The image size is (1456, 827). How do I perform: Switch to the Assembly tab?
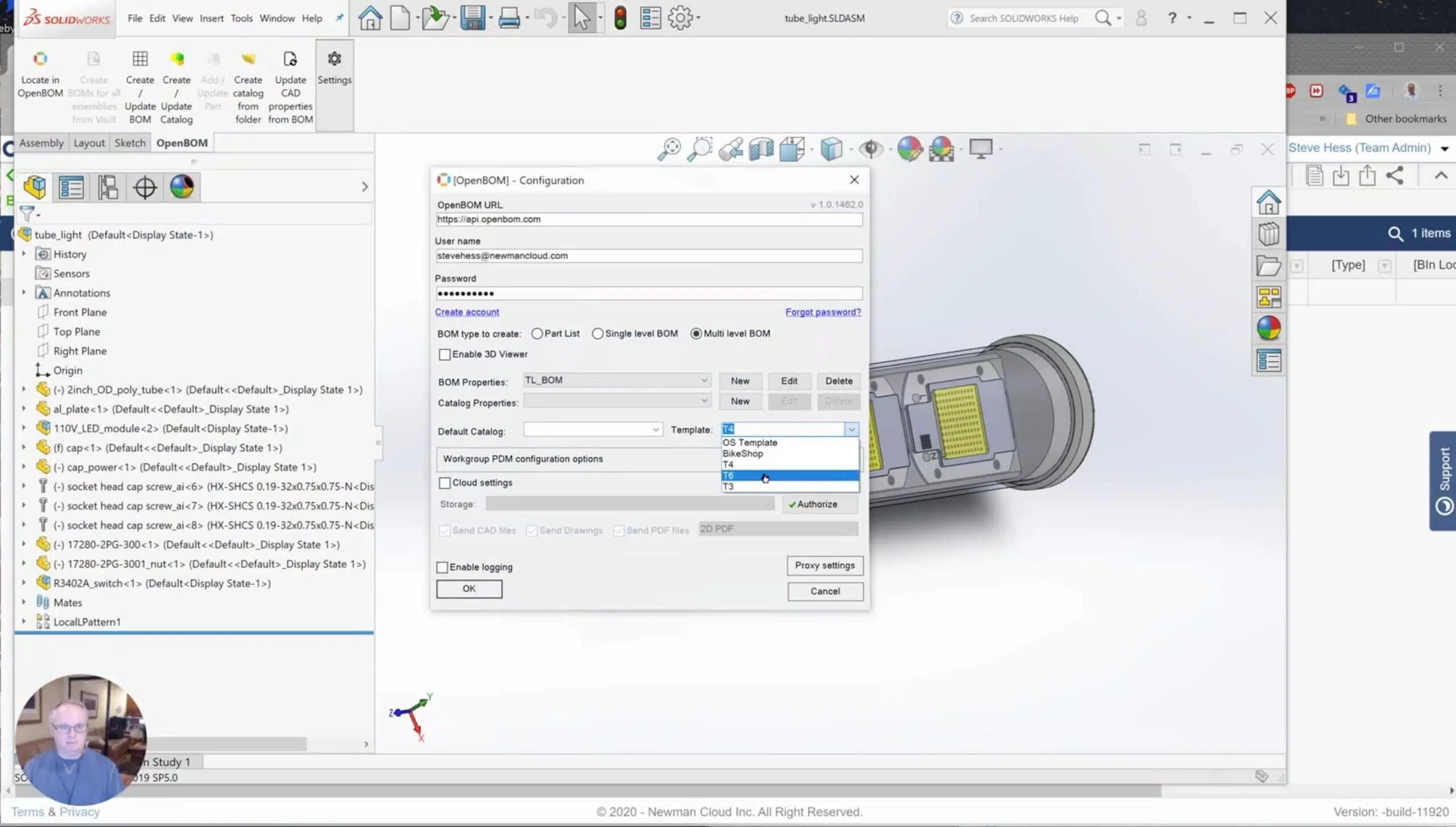point(42,143)
